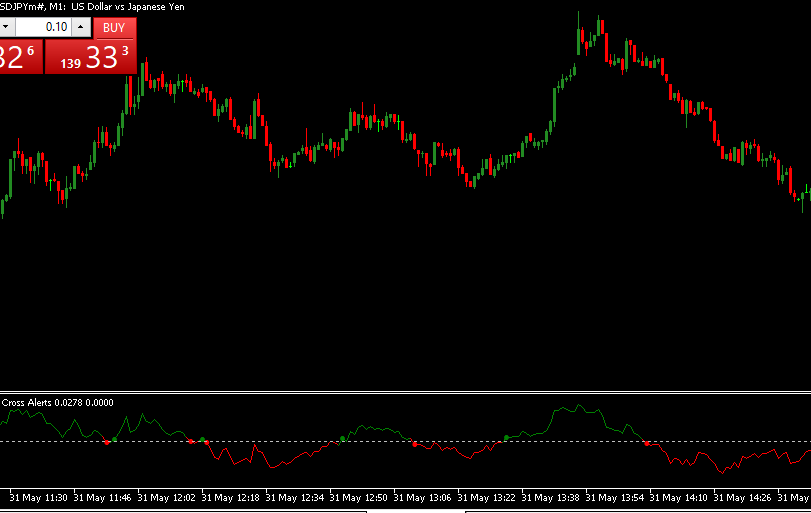Screen dimensions: 811x513
Task: Click the 31 May 12:50 time label
Action: tap(358, 497)
